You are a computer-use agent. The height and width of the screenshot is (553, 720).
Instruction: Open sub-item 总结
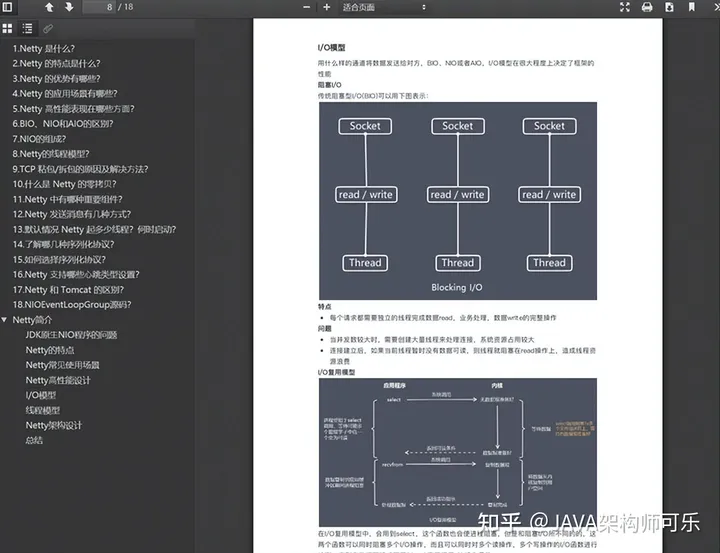click(x=34, y=440)
